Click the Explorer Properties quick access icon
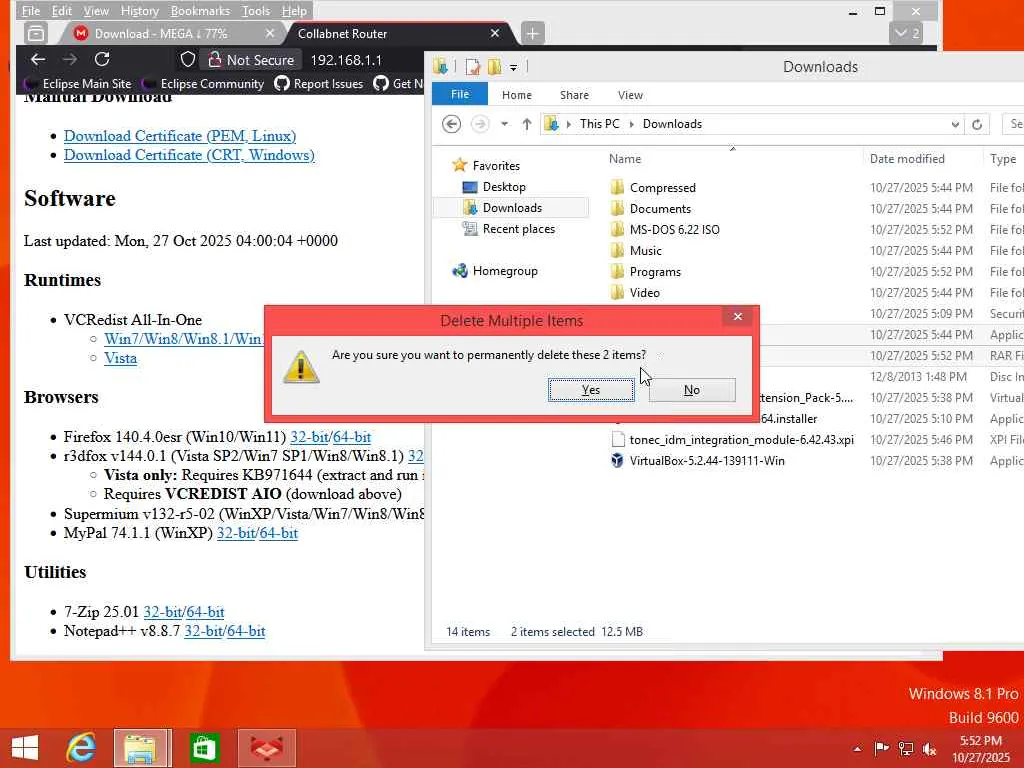The height and width of the screenshot is (768, 1024). 473,67
